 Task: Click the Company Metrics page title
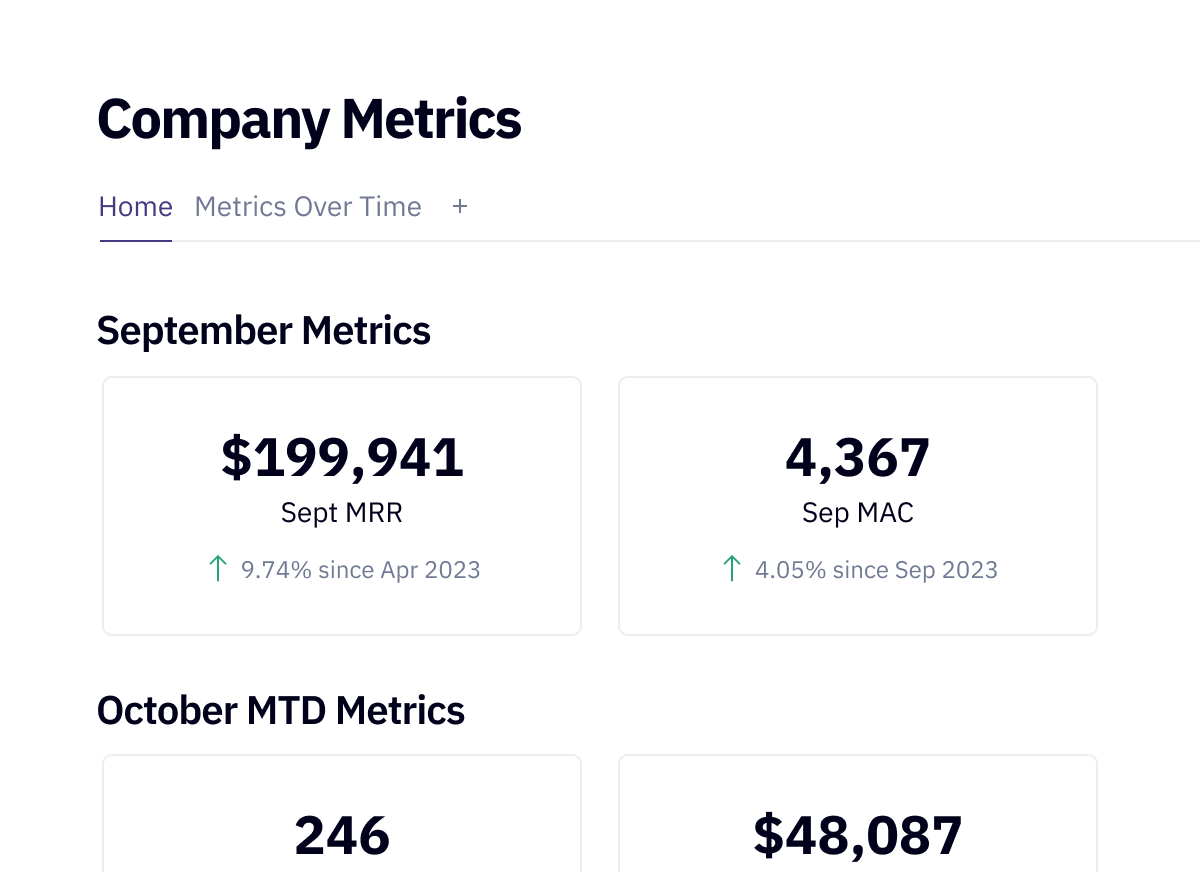tap(309, 119)
